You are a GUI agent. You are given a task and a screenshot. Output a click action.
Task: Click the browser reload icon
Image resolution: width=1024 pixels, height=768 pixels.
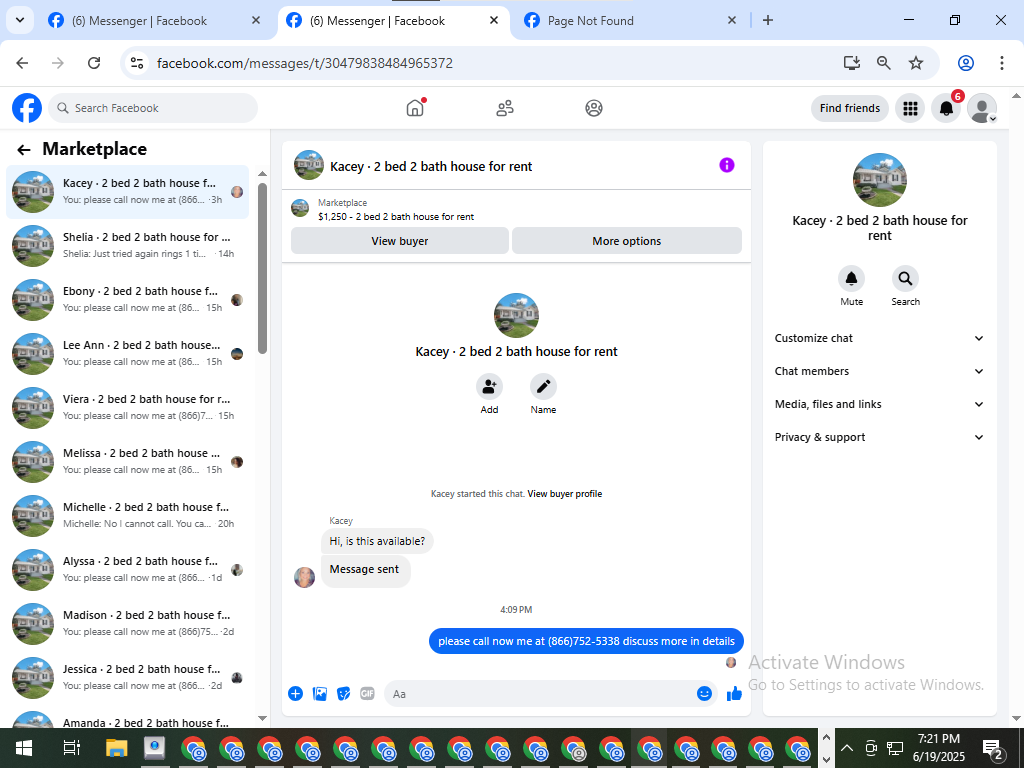coord(94,63)
